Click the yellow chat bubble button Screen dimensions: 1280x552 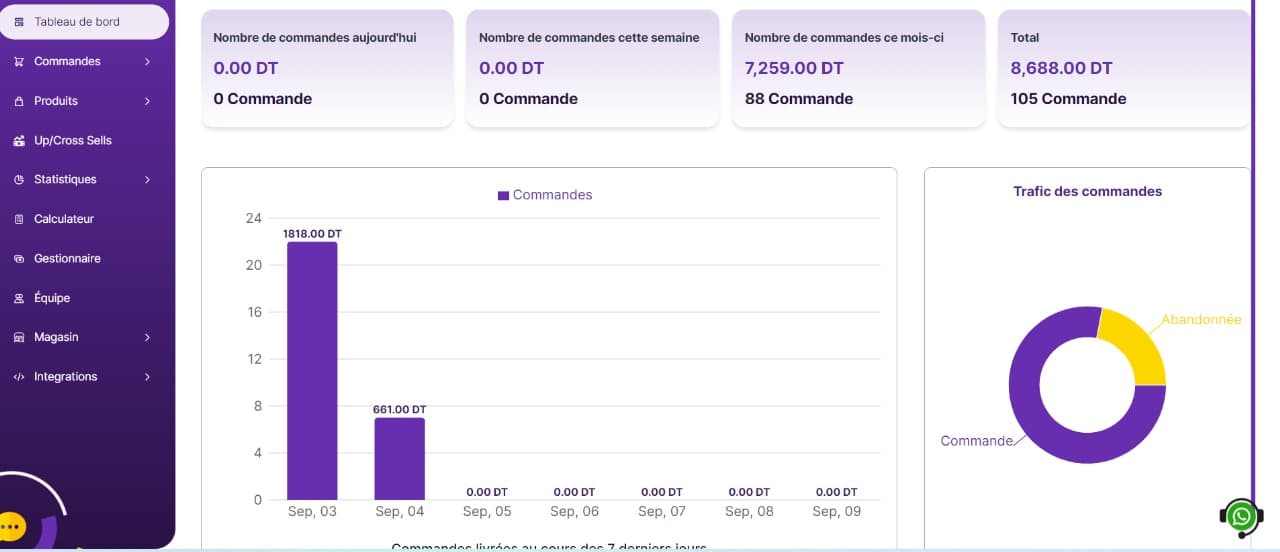(x=11, y=525)
